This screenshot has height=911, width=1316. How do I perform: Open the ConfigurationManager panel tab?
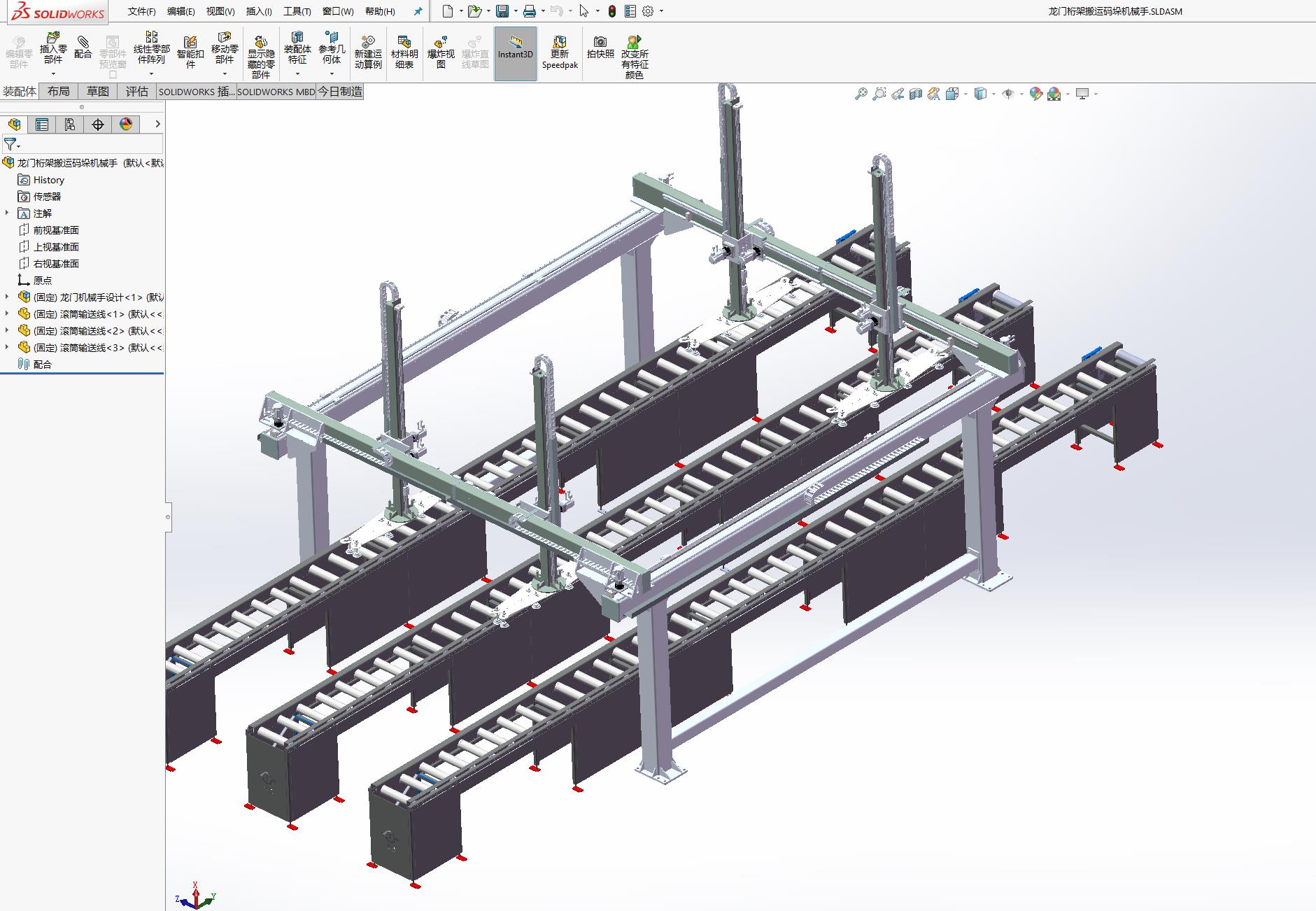(70, 125)
